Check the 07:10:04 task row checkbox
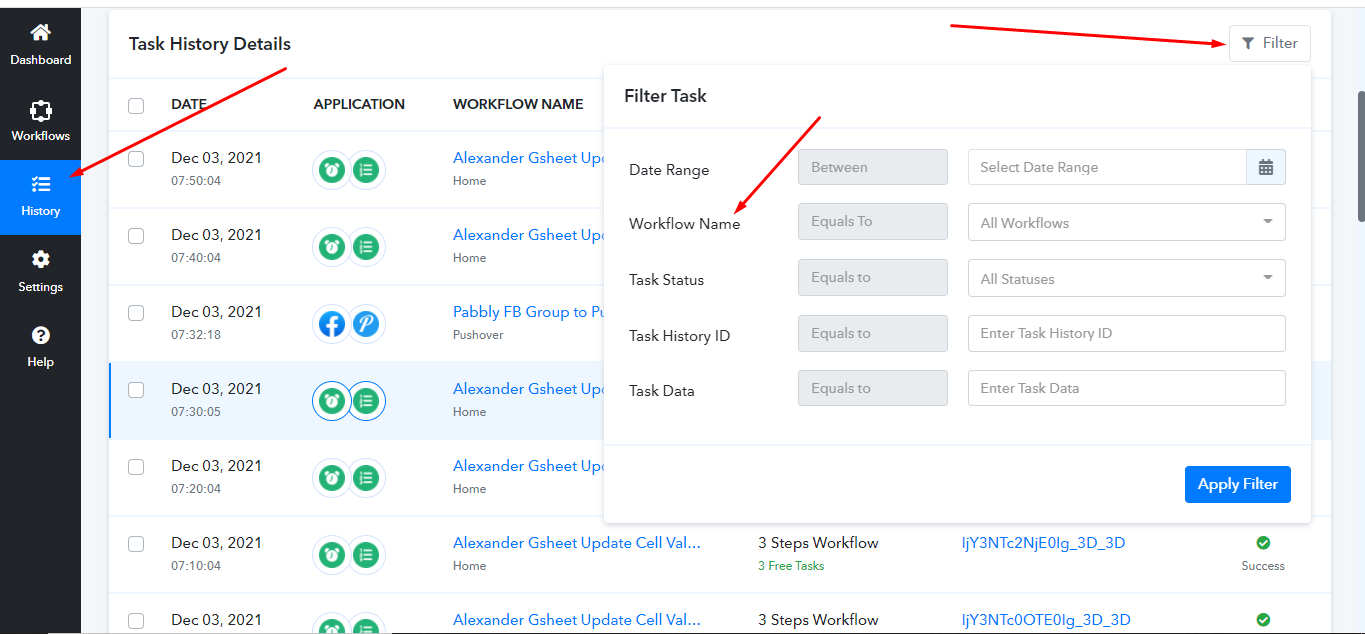1365x634 pixels. 136,544
